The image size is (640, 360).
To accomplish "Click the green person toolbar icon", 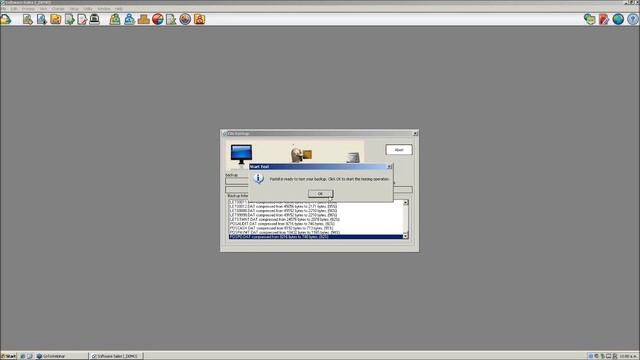I will point(115,19).
